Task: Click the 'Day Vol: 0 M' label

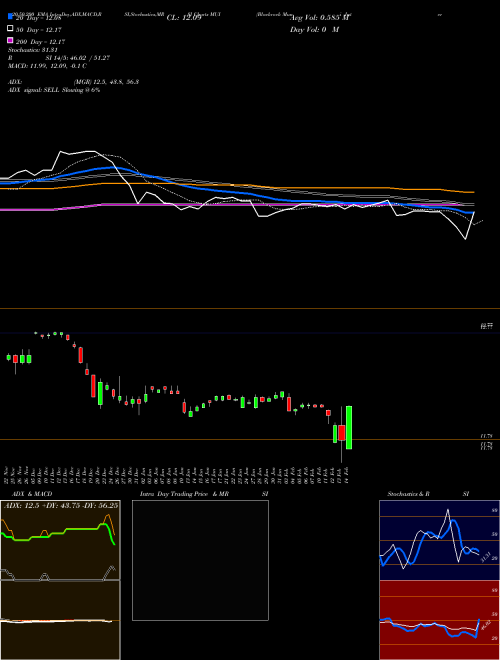Action: point(314,30)
